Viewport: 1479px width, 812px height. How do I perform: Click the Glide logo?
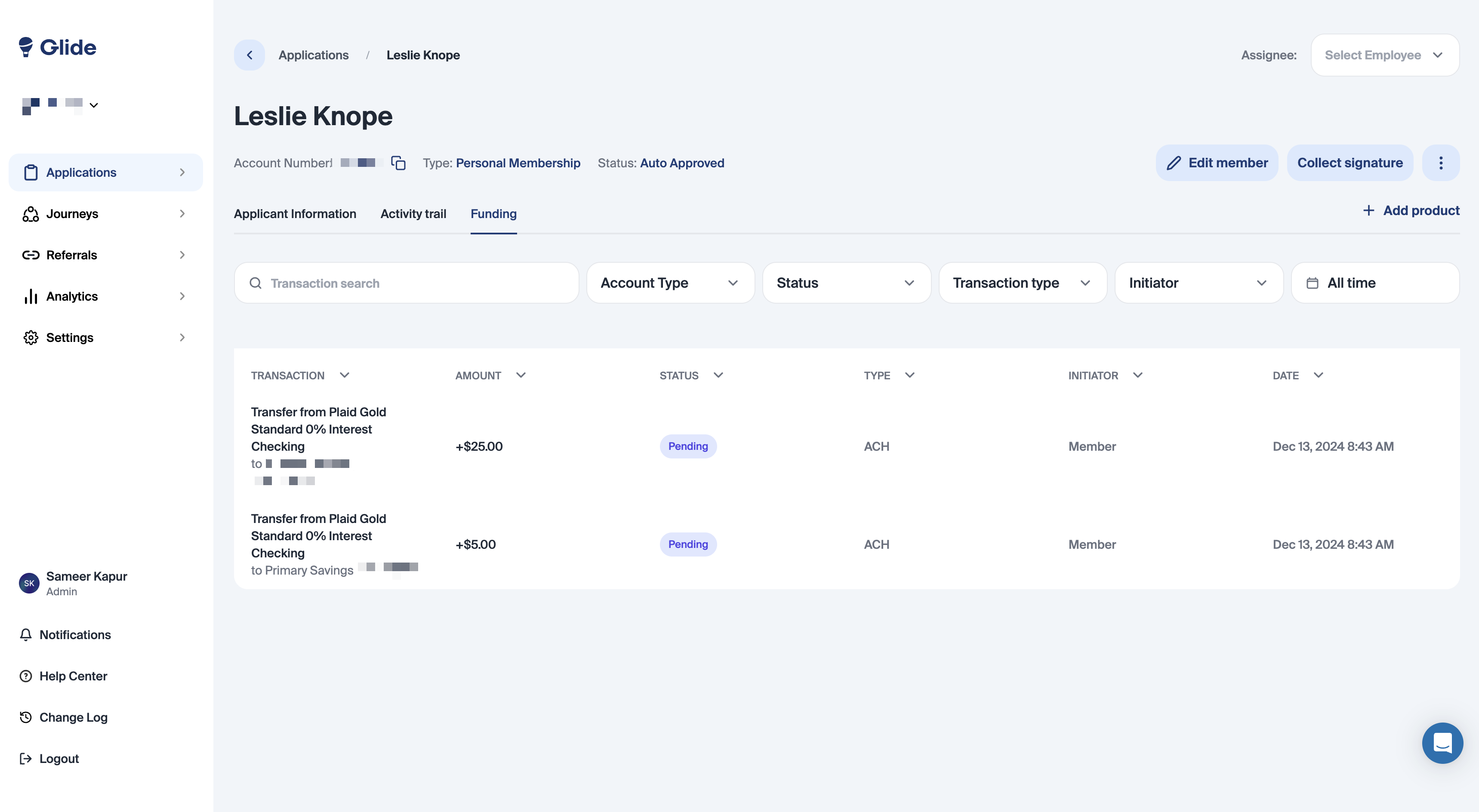click(57, 47)
